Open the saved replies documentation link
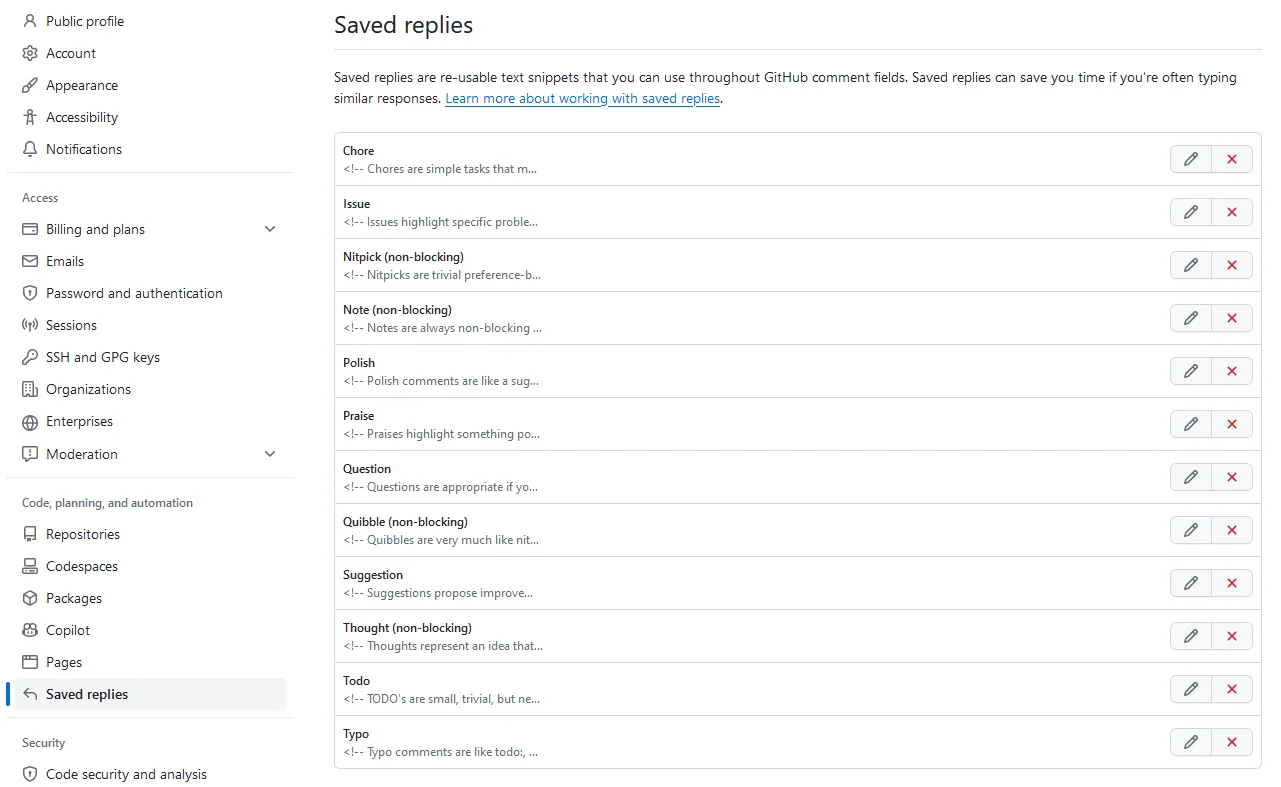 [x=582, y=98]
